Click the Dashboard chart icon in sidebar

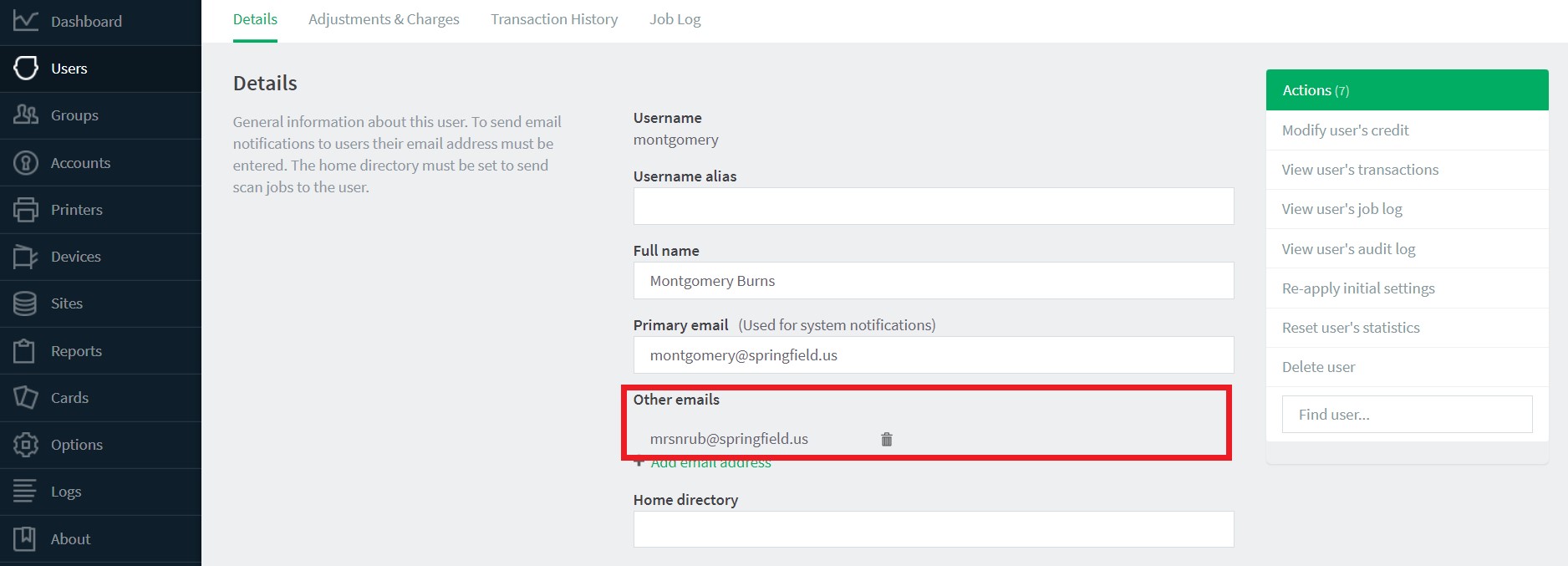tap(26, 21)
